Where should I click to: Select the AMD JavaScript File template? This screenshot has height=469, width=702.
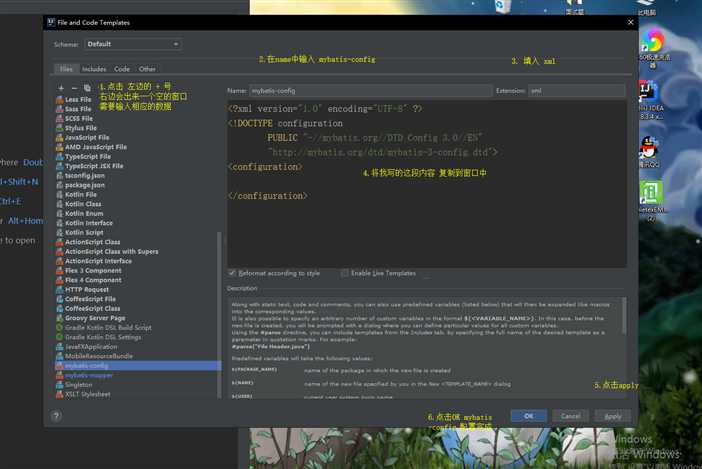(91, 147)
